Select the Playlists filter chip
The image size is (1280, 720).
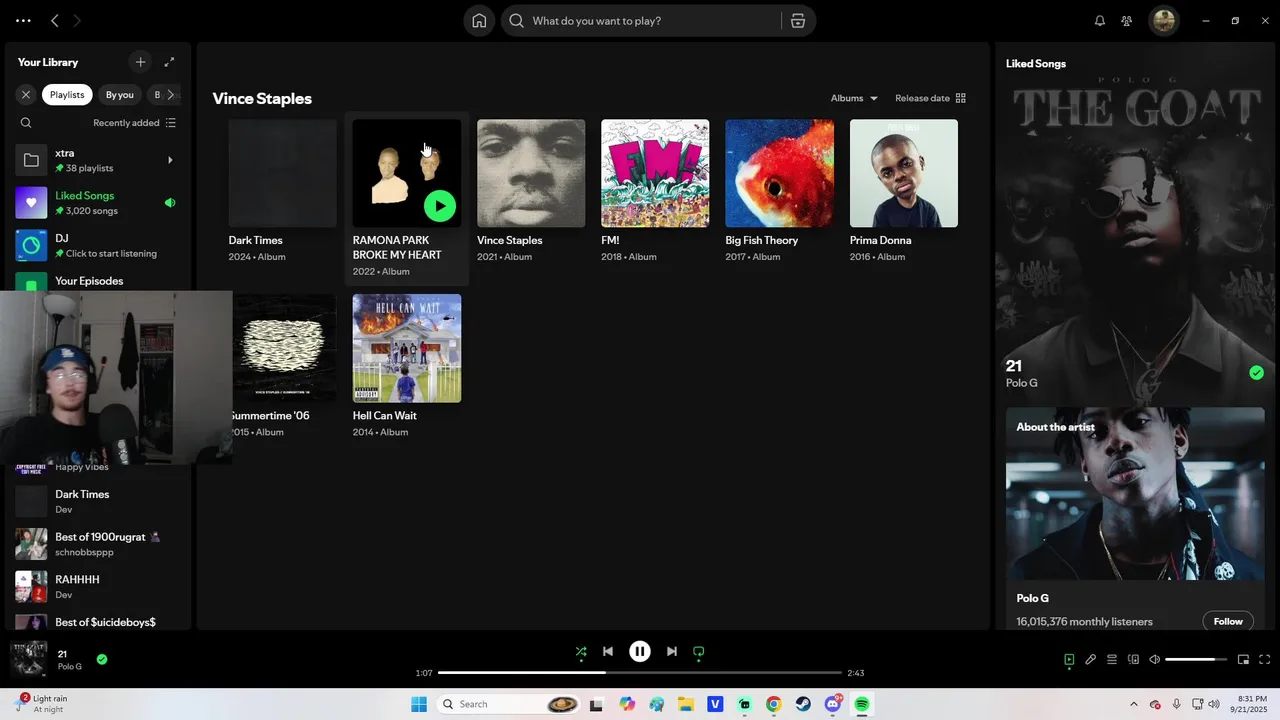click(x=67, y=95)
